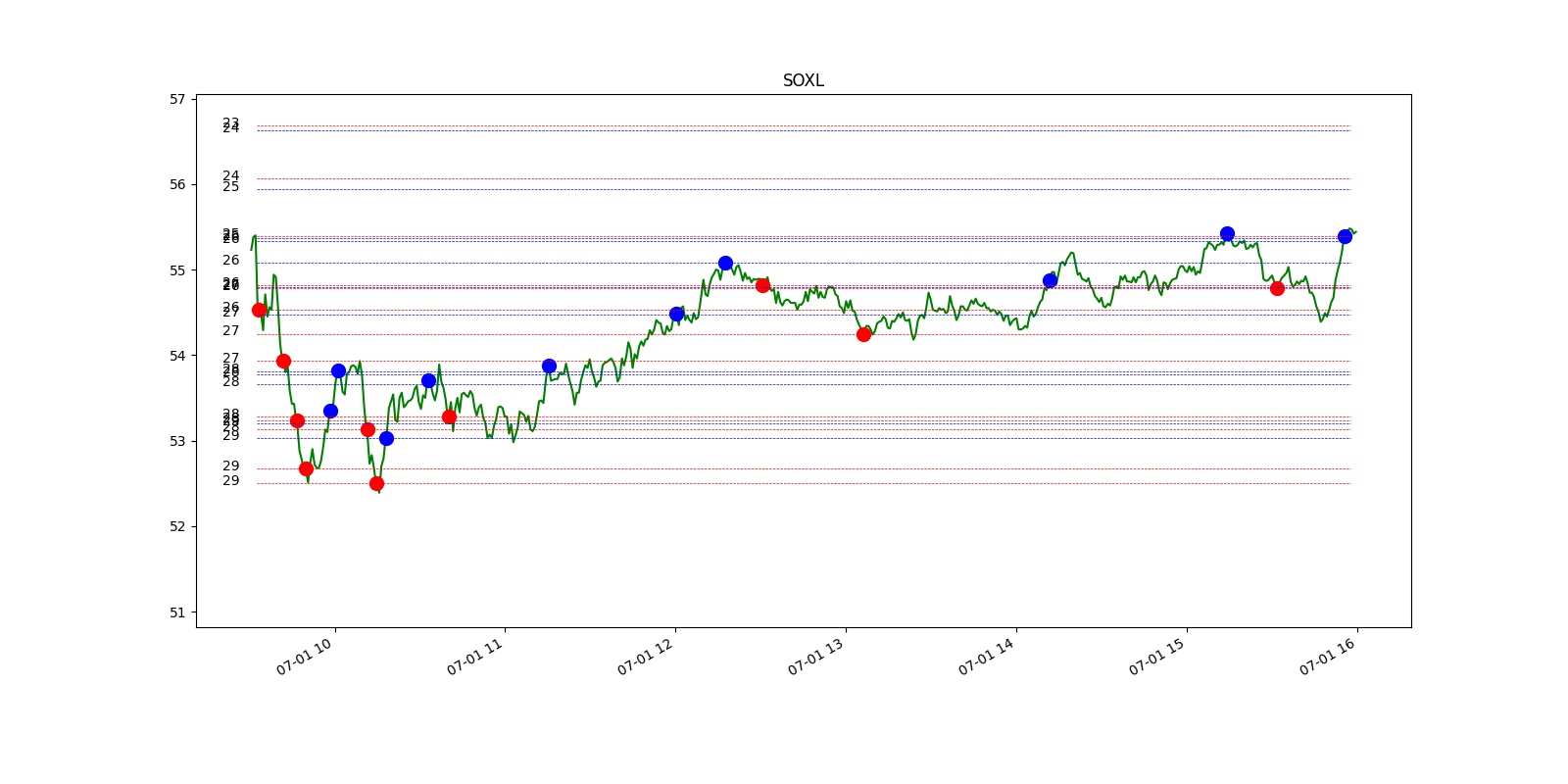Pick red marker near 54.8 around 15:30

click(1277, 288)
